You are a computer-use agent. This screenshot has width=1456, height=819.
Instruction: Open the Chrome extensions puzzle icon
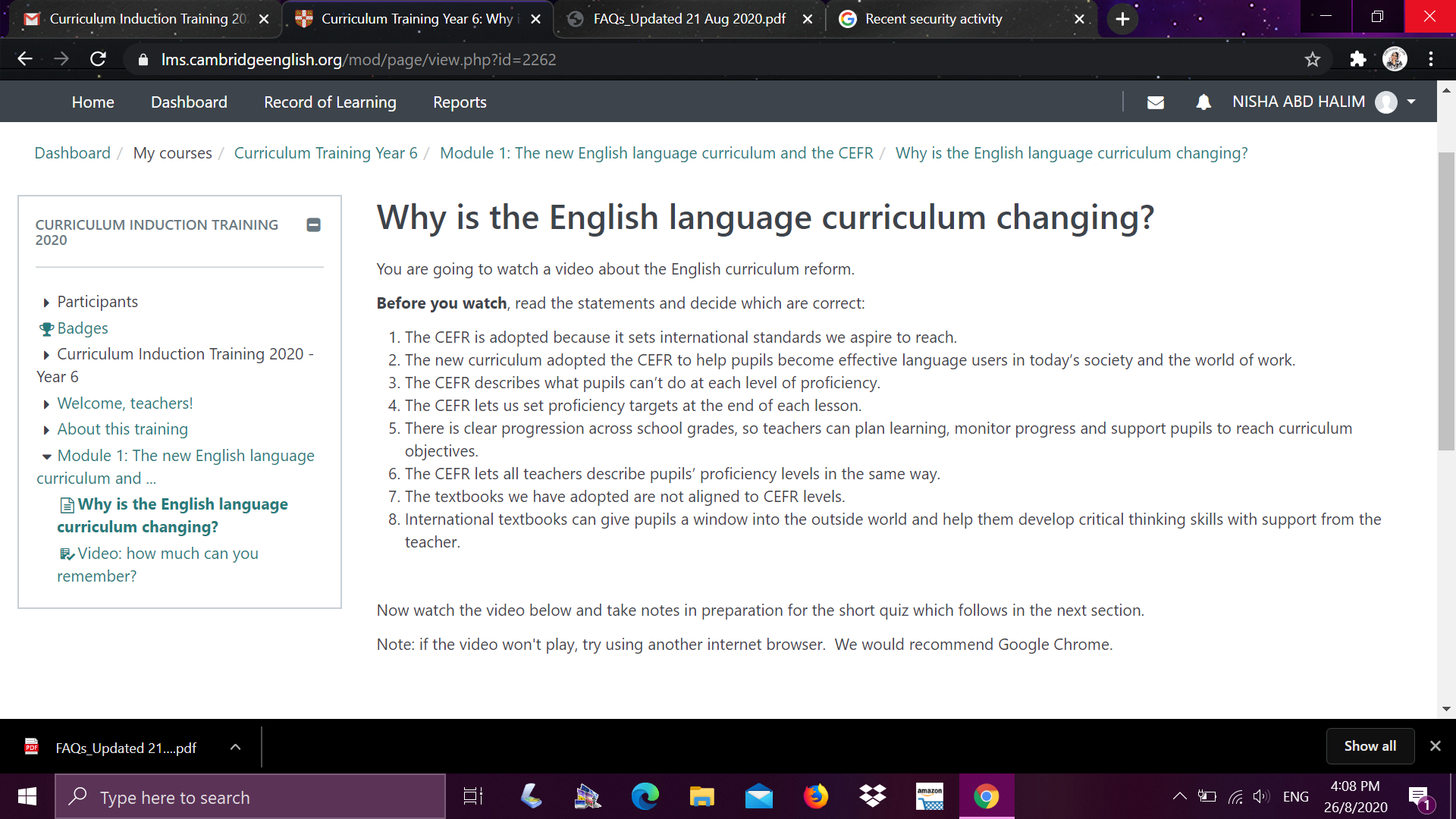click(x=1357, y=59)
